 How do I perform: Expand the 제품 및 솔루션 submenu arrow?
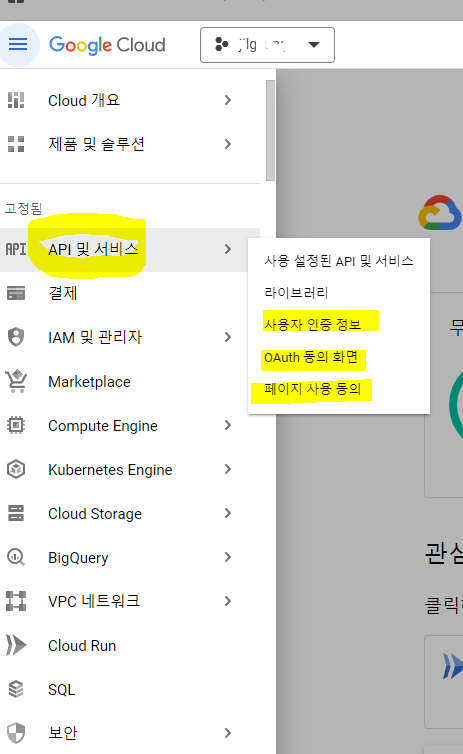pyautogui.click(x=228, y=144)
